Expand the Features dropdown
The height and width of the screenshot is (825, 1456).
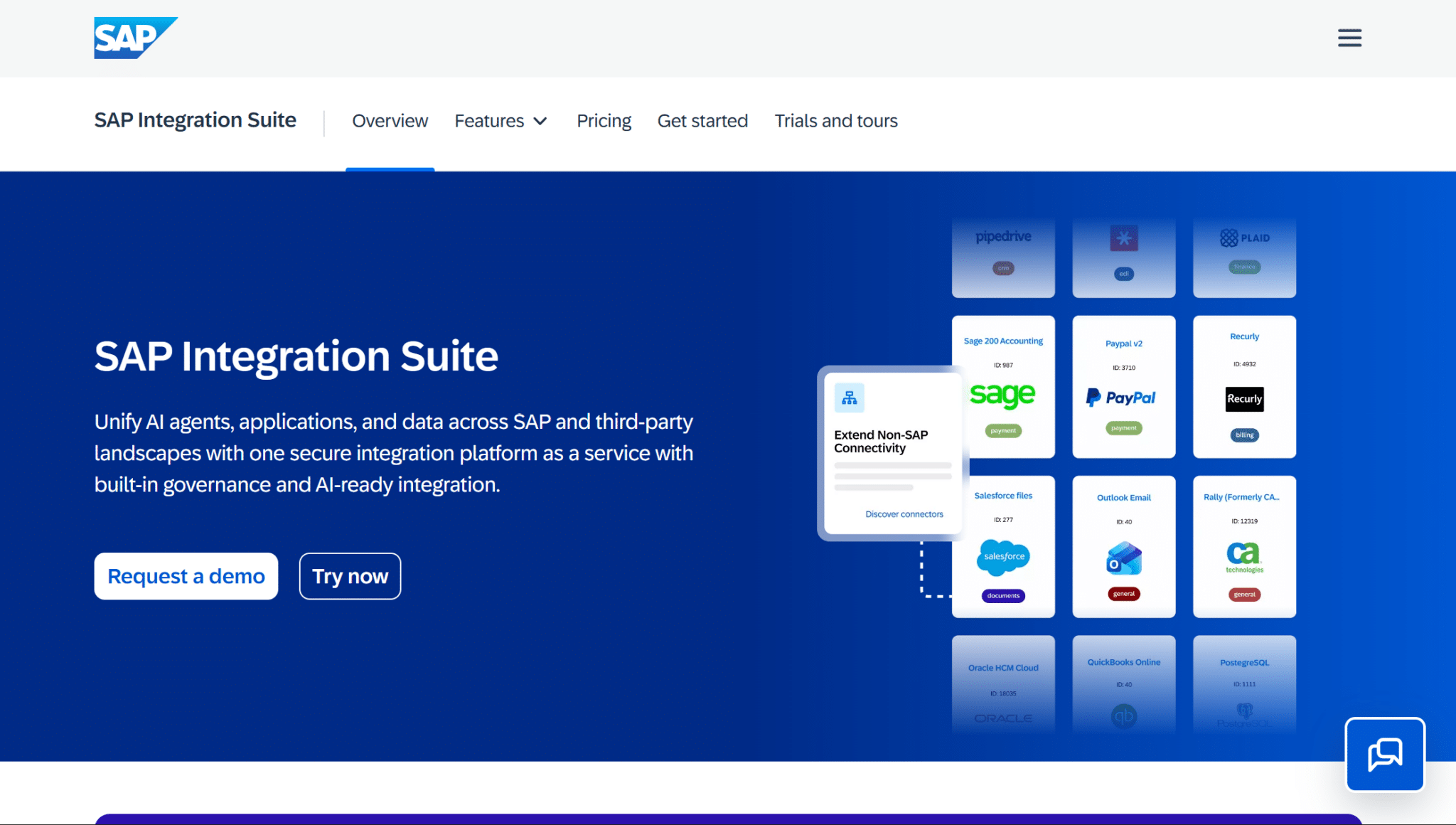pos(500,121)
